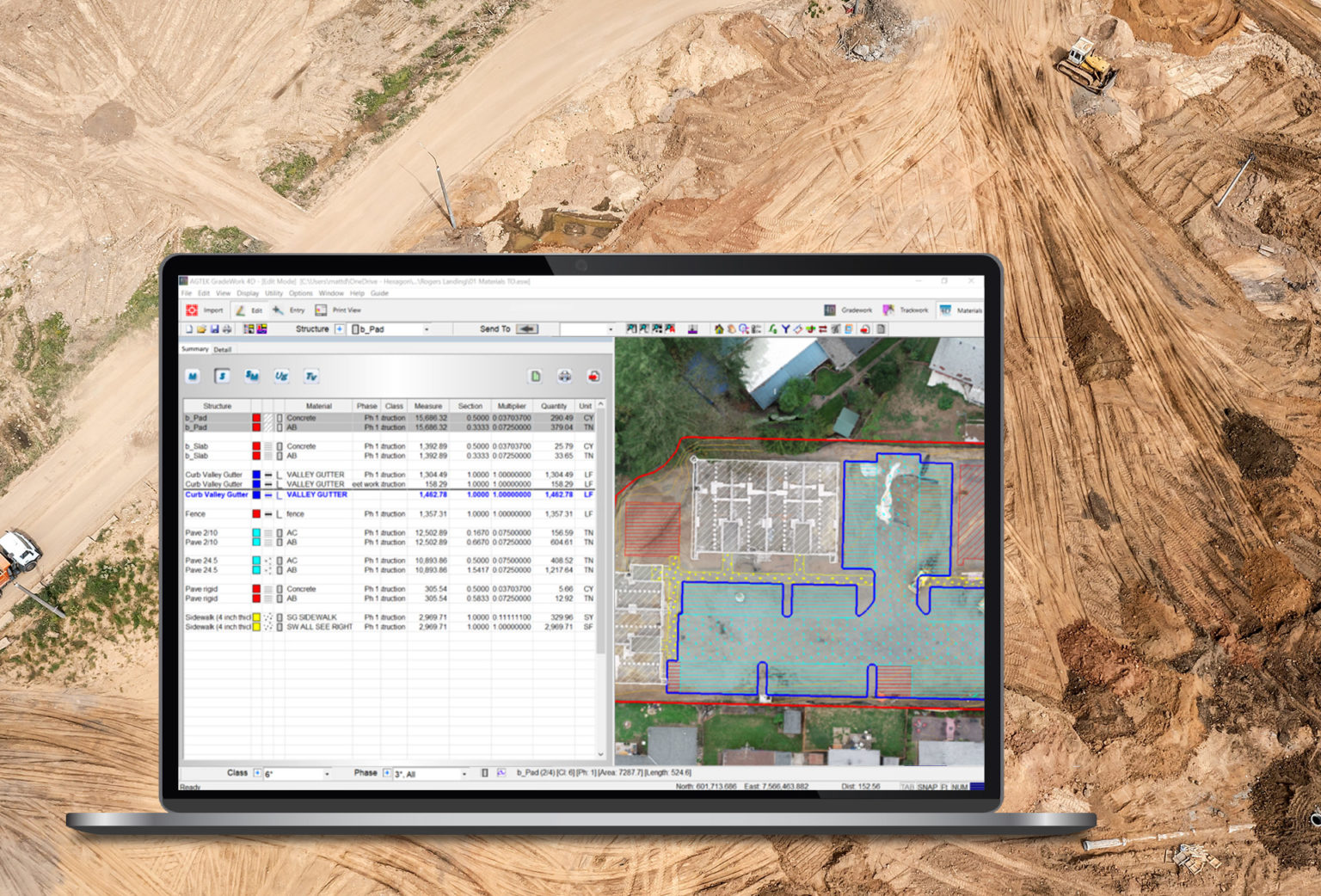
Task: Switch to the Gradework module
Action: (848, 310)
